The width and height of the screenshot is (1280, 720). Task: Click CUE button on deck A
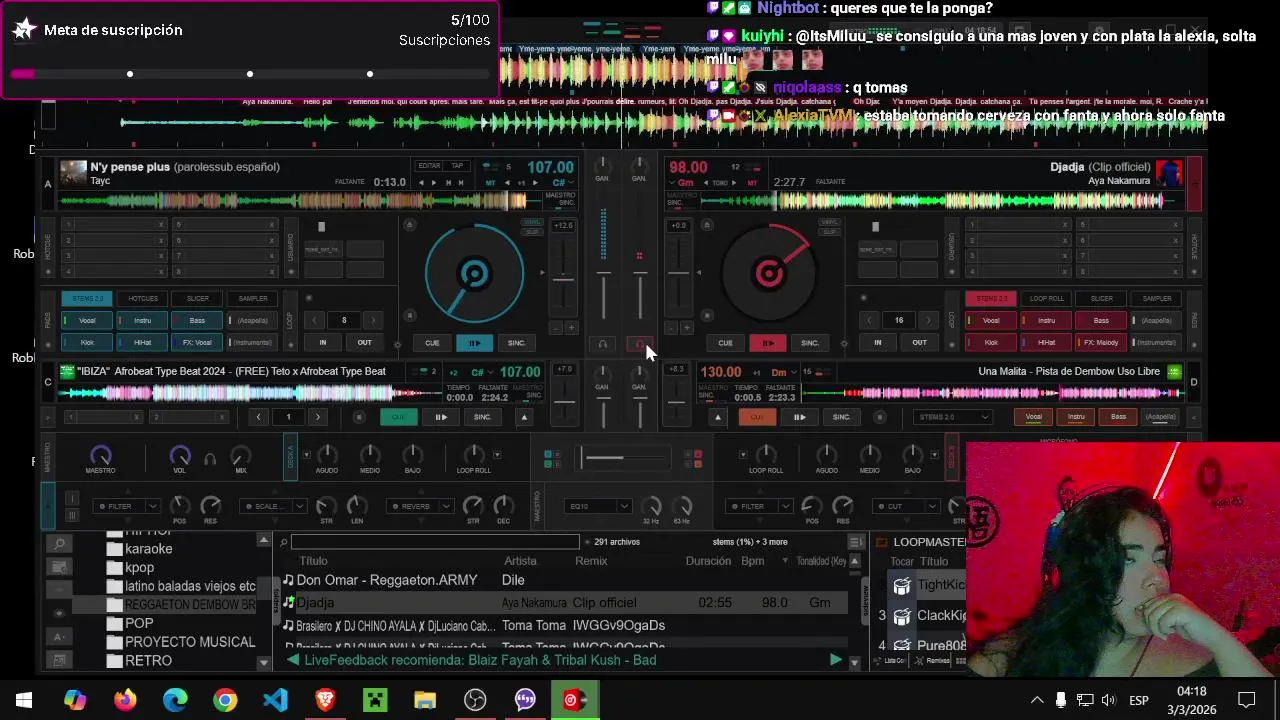[x=432, y=343]
